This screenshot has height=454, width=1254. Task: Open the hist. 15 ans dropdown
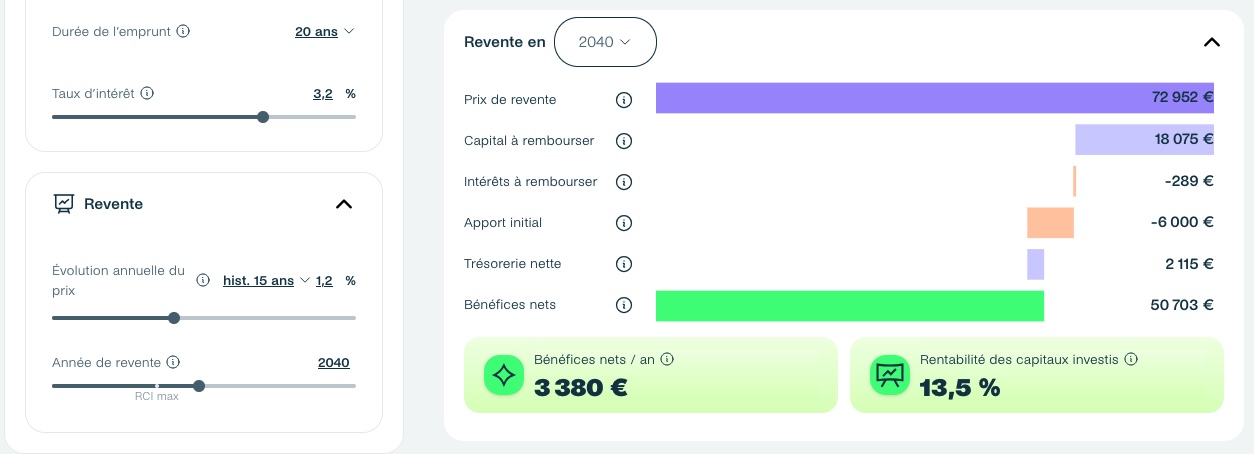(x=266, y=281)
